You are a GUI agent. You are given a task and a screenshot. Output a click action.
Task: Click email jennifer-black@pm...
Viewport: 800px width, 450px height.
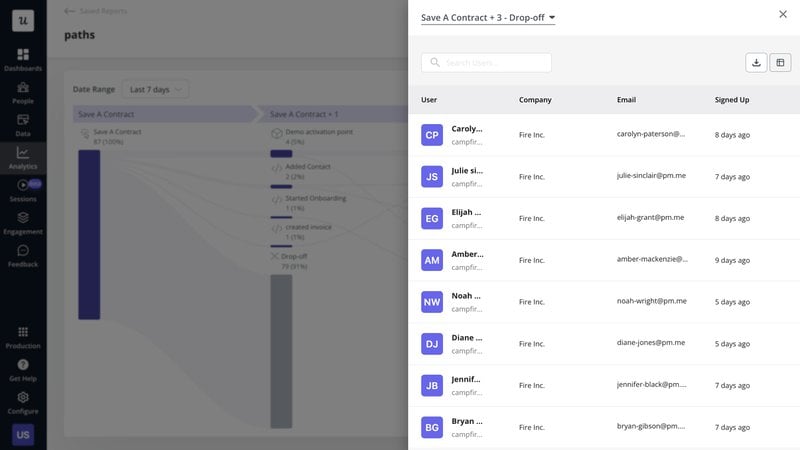[x=652, y=384]
